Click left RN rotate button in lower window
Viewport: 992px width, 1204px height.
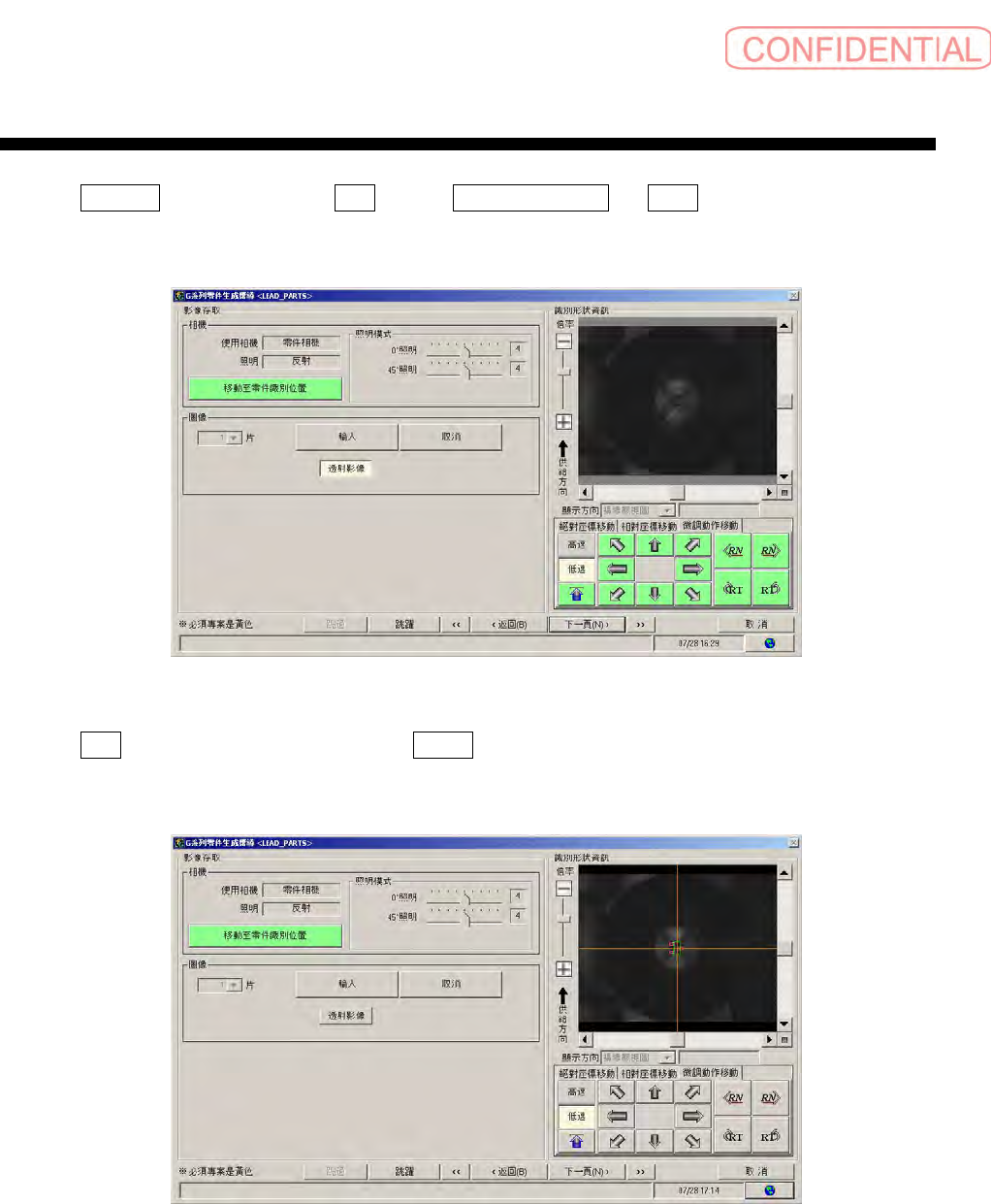(733, 1098)
